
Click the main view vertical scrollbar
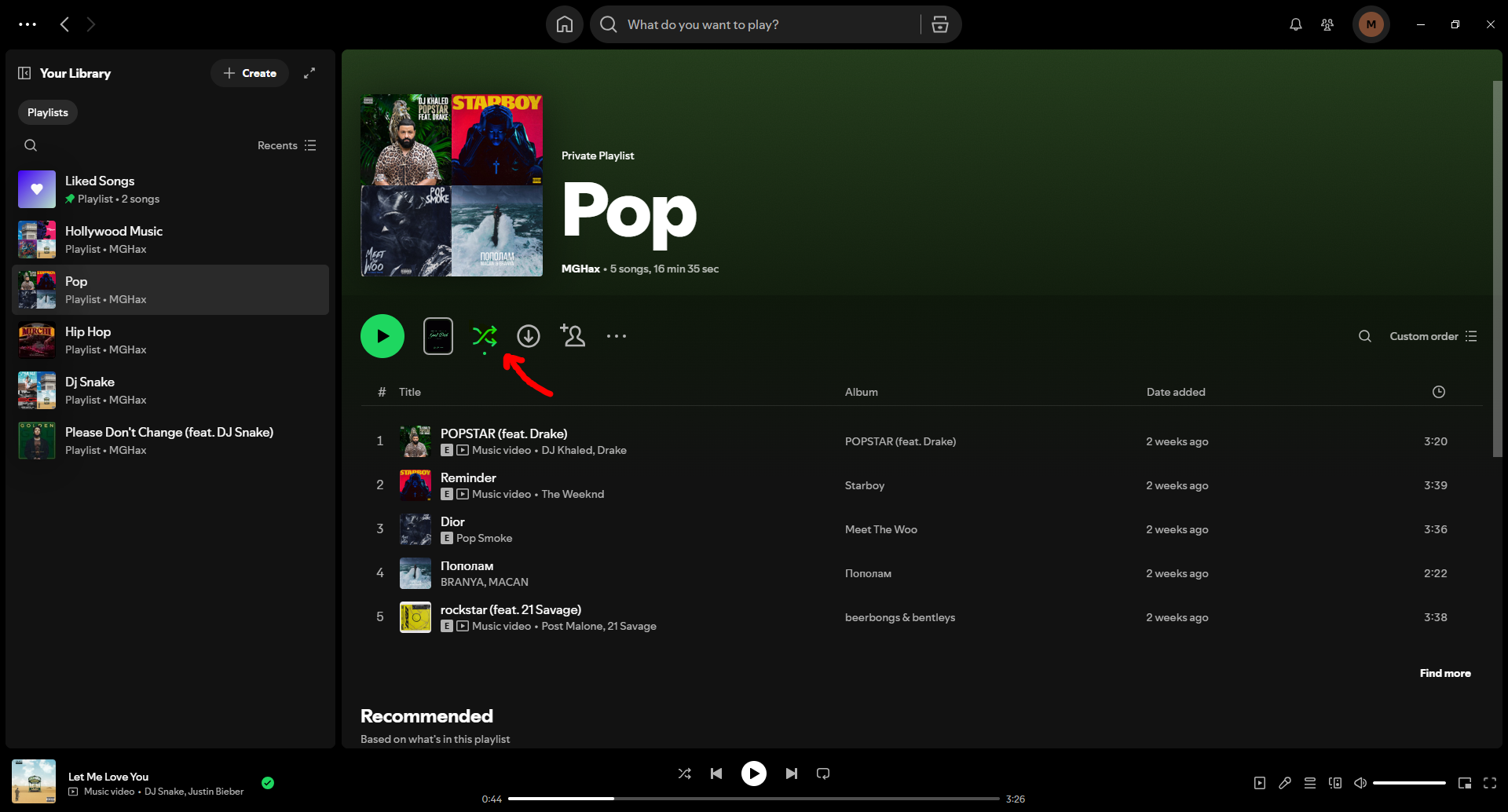click(x=1497, y=268)
